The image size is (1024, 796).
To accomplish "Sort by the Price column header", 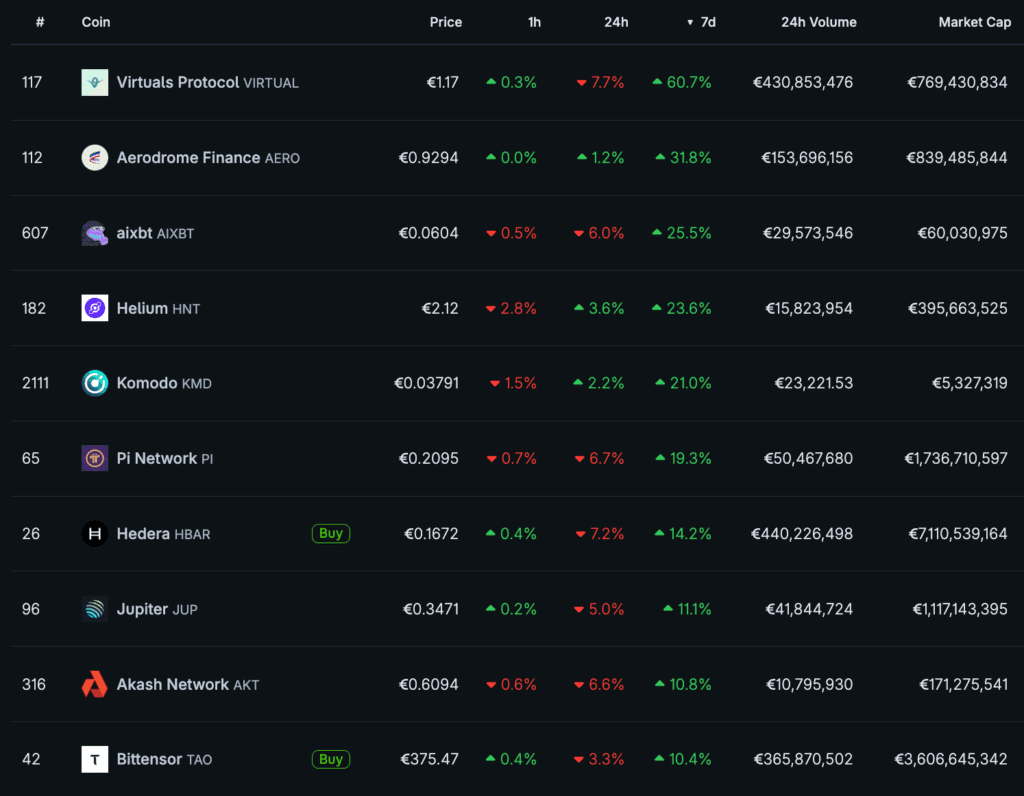I will tap(445, 22).
